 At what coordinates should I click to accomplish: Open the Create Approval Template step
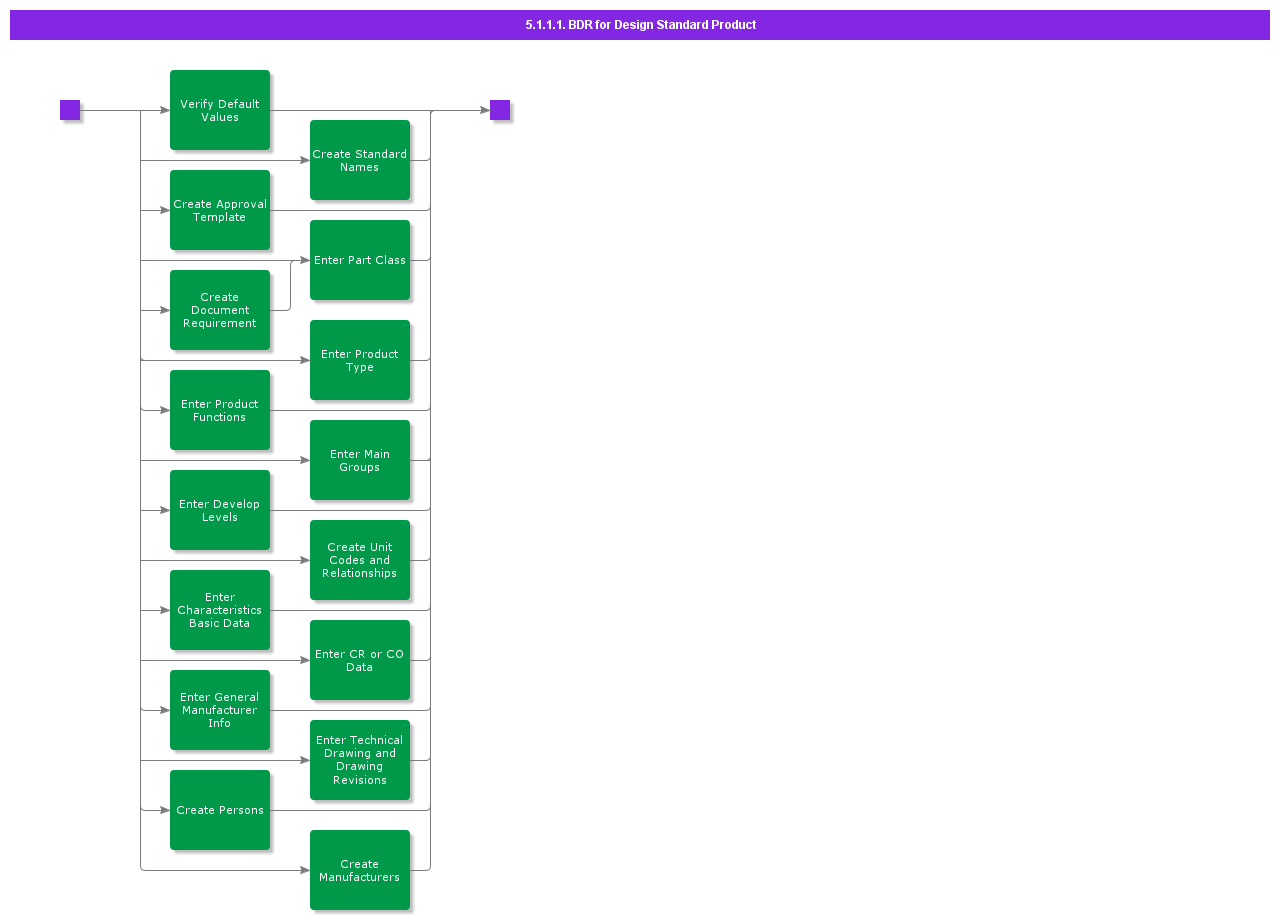tap(220, 210)
